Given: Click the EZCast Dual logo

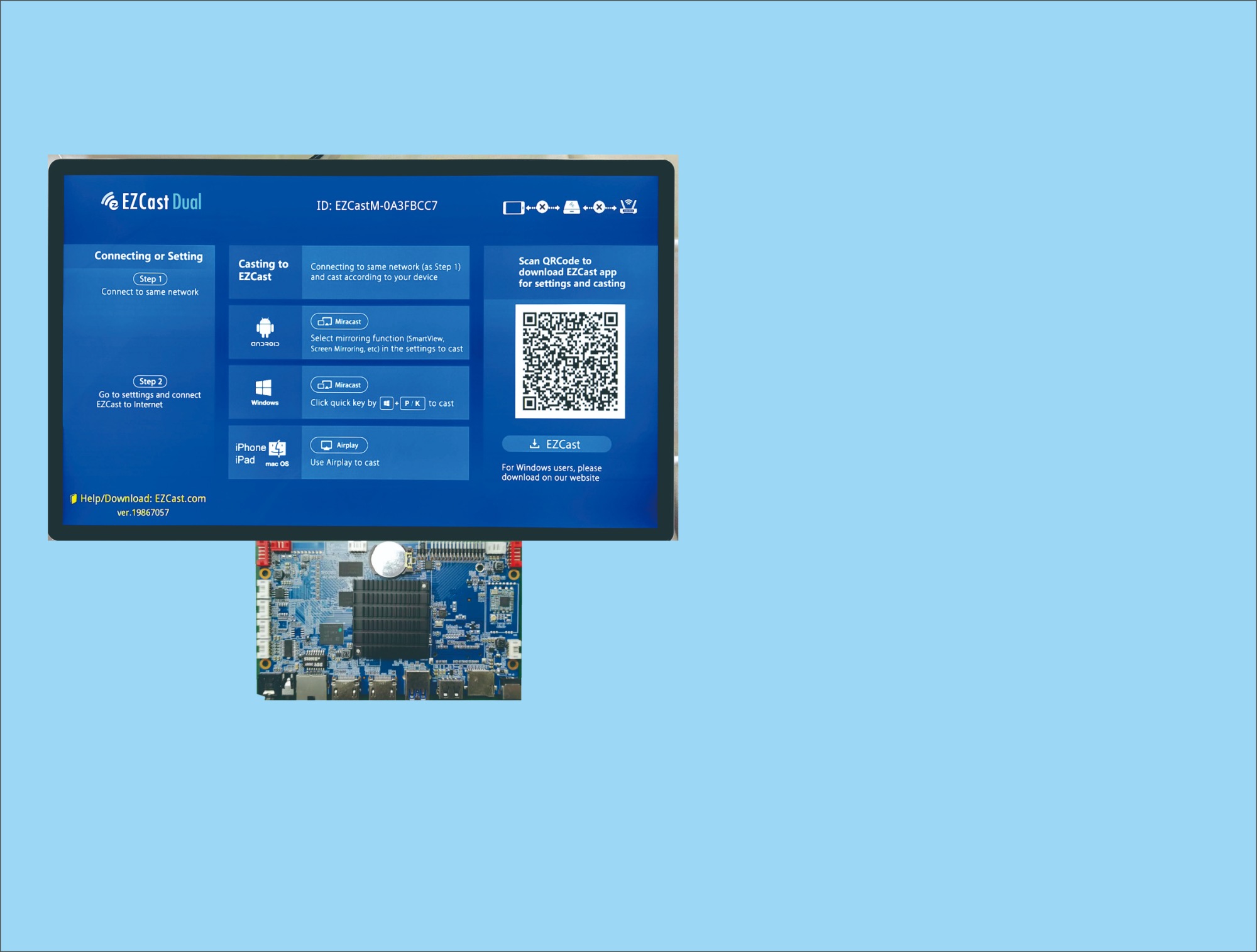Looking at the screenshot, I should [x=151, y=201].
